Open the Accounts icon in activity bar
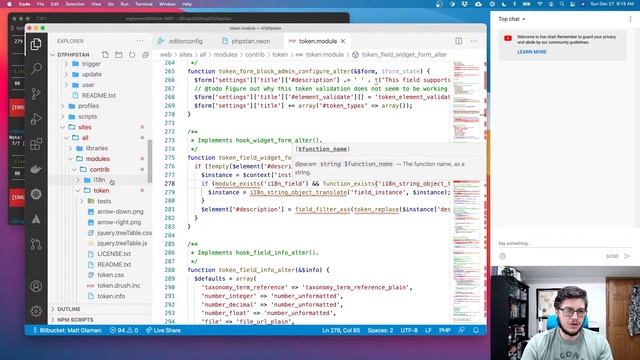The height and width of the screenshot is (360, 640). click(x=36, y=286)
